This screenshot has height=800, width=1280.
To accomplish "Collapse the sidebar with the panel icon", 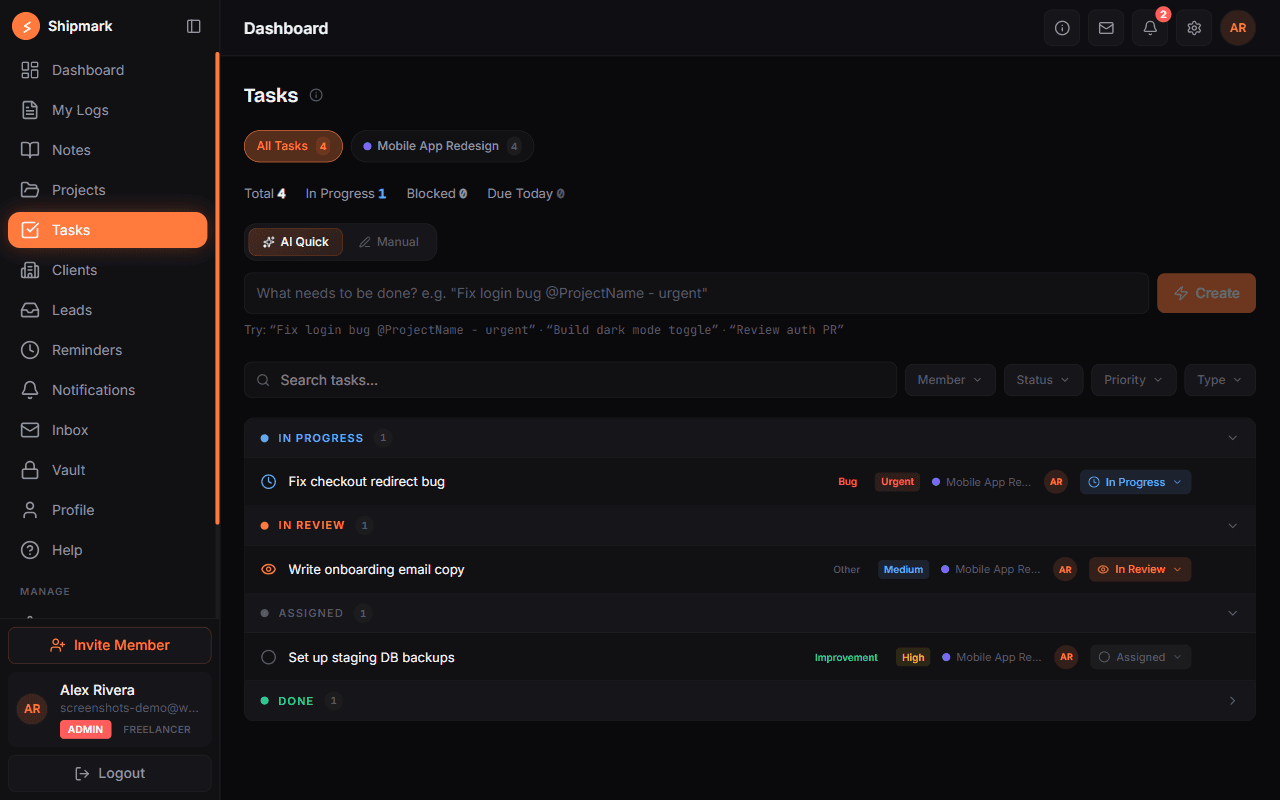I will (x=194, y=26).
